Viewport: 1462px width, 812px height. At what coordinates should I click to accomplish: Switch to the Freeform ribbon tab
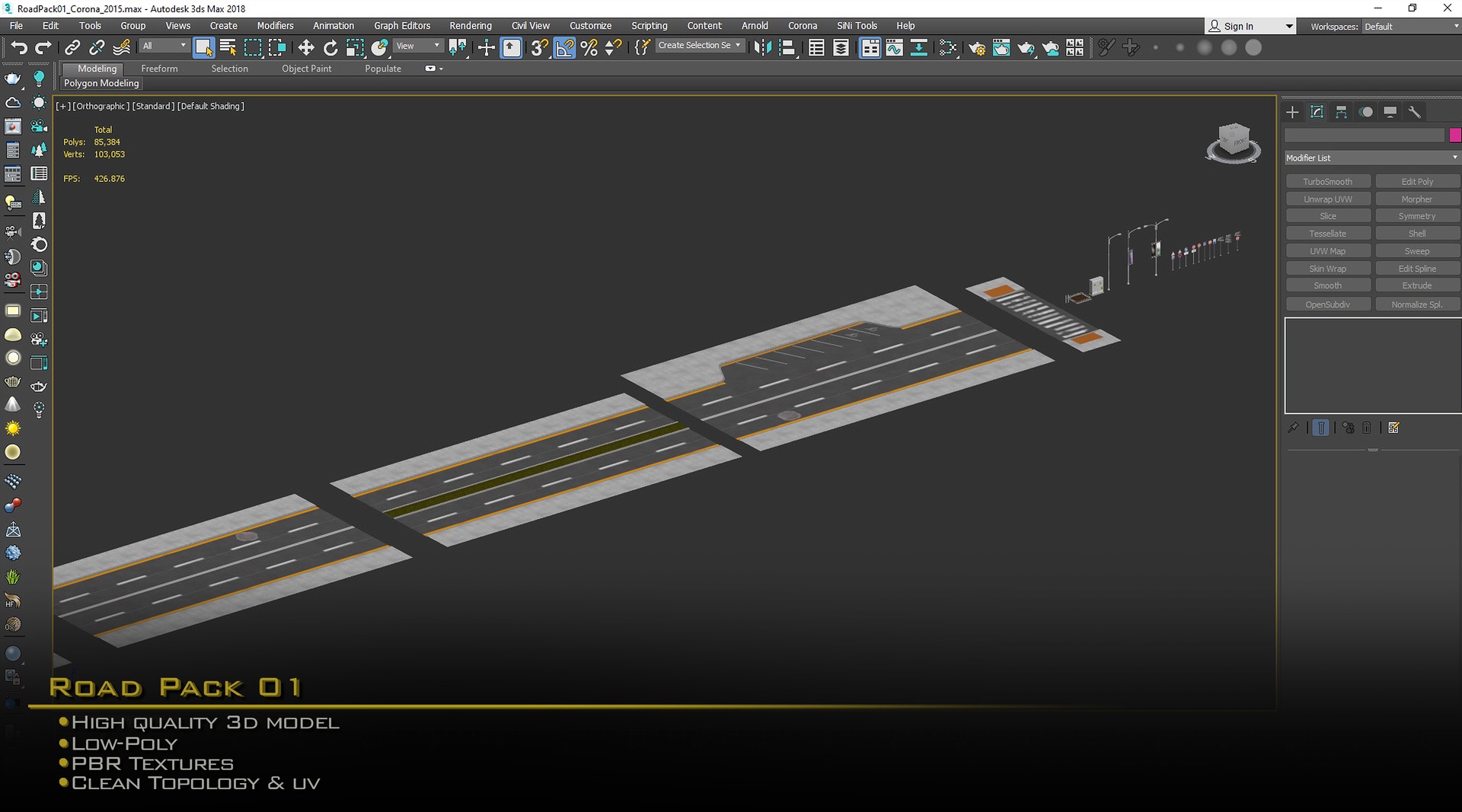click(x=159, y=68)
